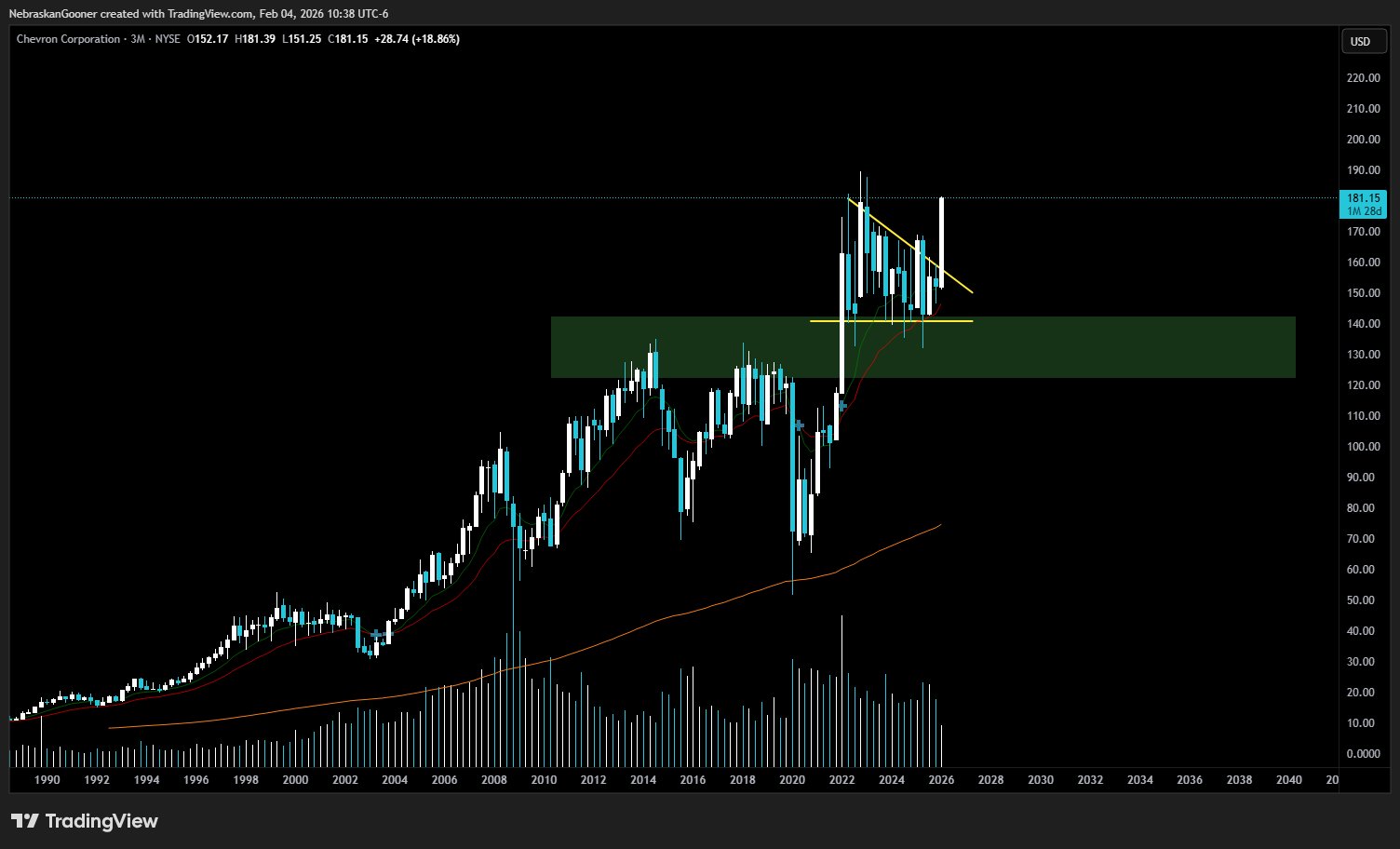Image resolution: width=1400 pixels, height=849 pixels.
Task: Click the high value H181.39
Action: (255, 39)
